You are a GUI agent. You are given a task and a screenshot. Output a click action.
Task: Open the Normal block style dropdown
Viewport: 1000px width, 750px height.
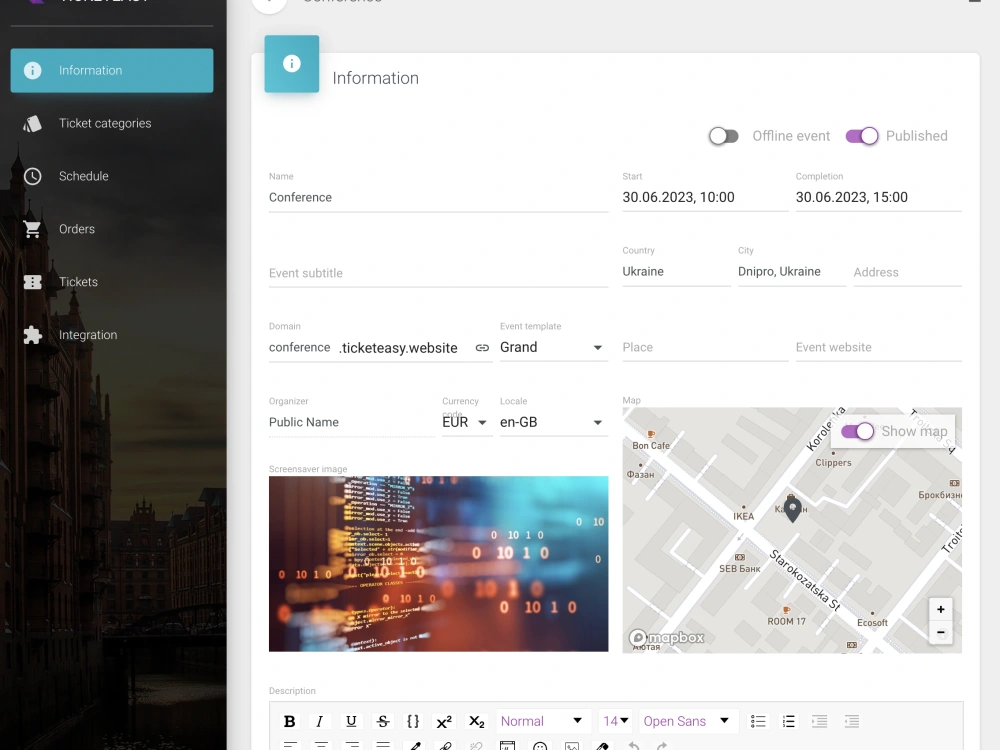point(542,721)
